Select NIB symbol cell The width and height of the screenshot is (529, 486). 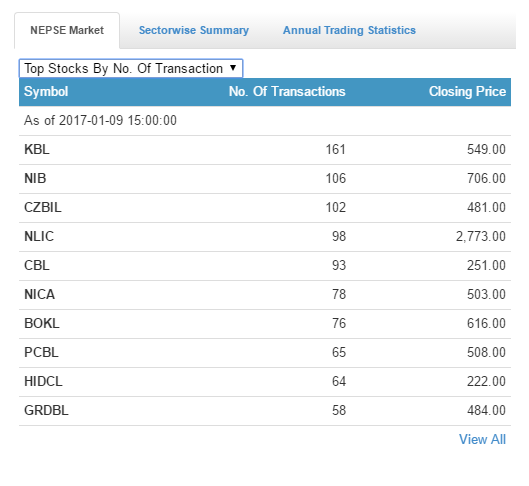35,179
